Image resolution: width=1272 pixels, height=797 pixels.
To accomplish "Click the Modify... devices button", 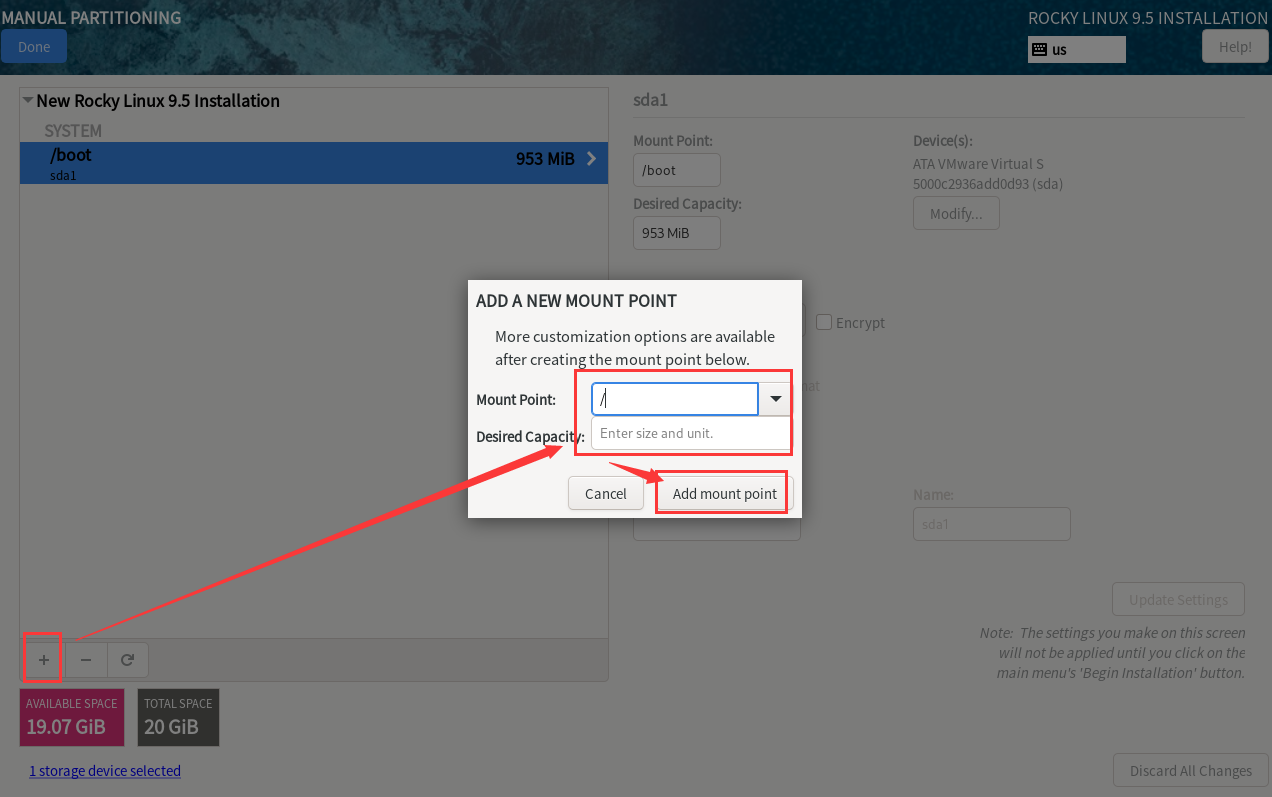I will pyautogui.click(x=956, y=213).
